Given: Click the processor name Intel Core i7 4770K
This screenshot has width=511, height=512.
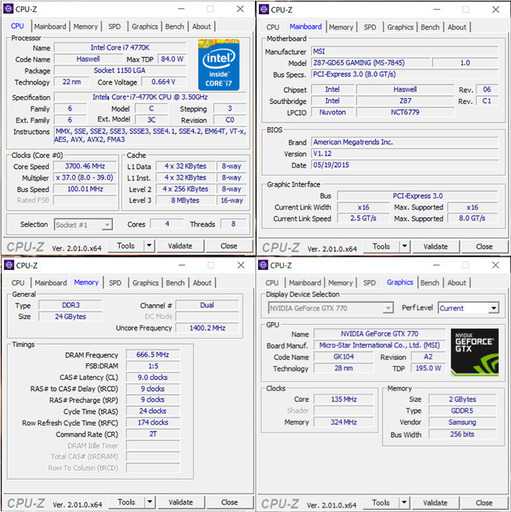Looking at the screenshot, I should (x=120, y=48).
